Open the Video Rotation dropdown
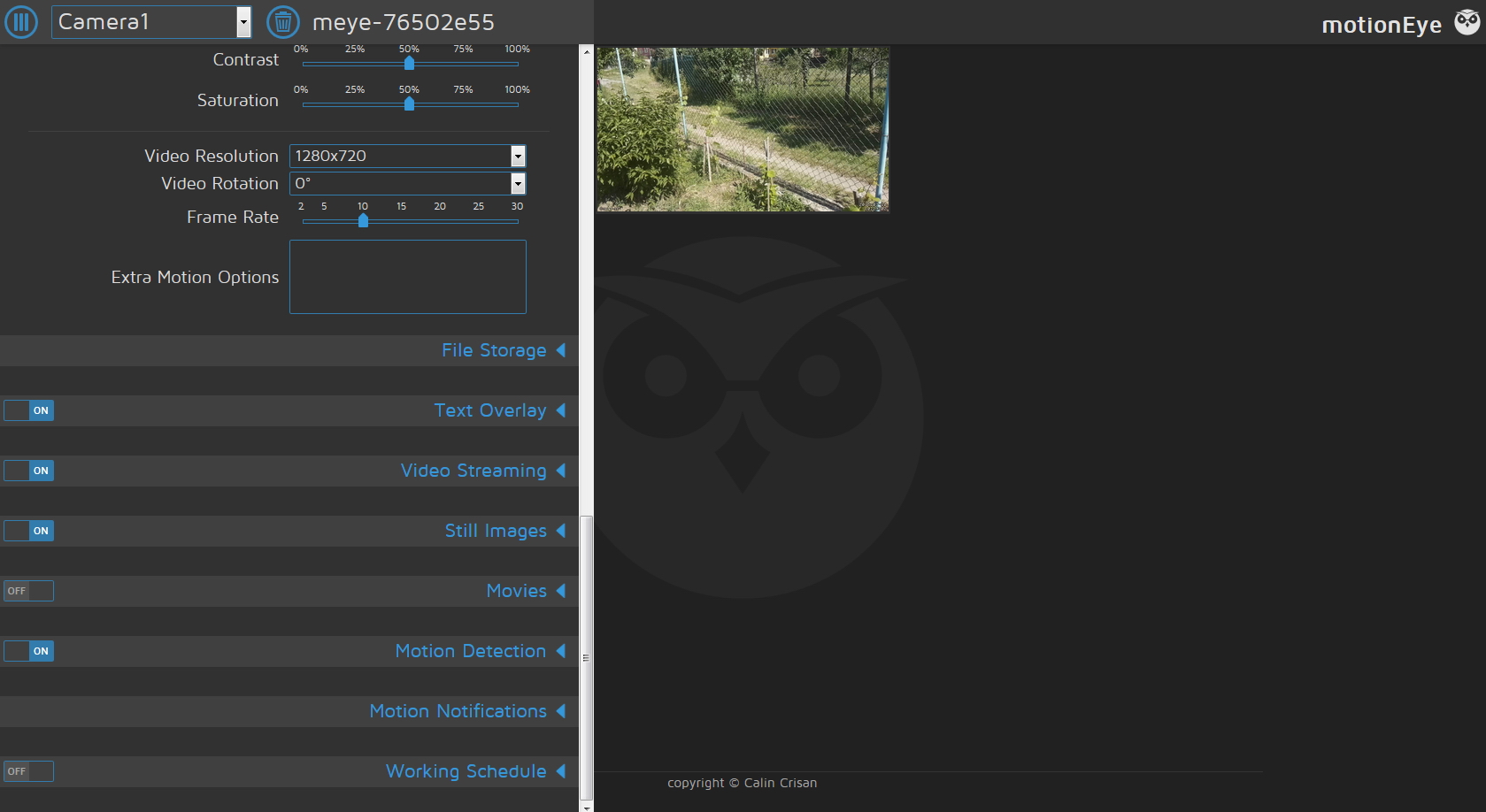 click(408, 183)
